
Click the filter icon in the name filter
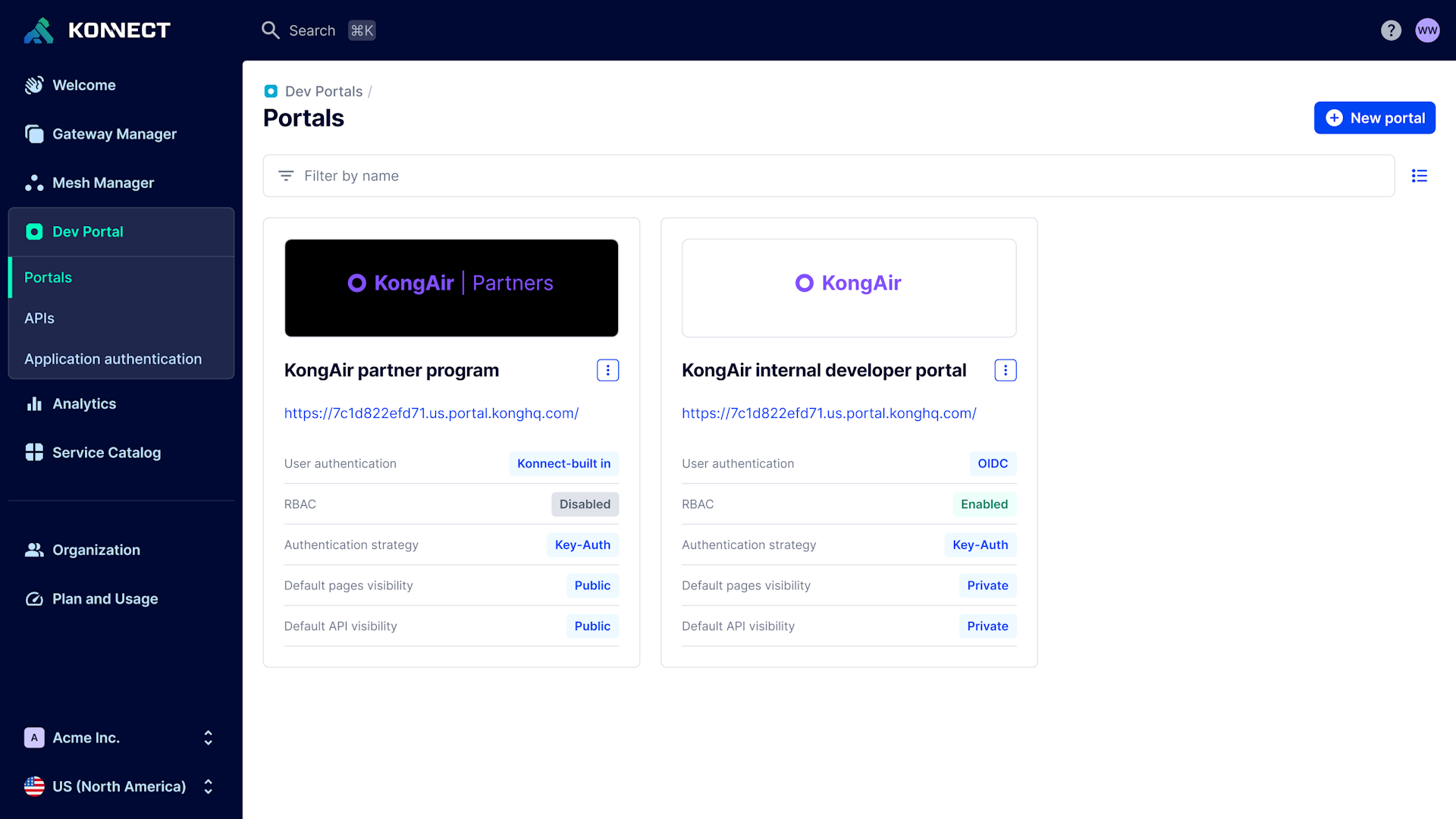pyautogui.click(x=286, y=175)
